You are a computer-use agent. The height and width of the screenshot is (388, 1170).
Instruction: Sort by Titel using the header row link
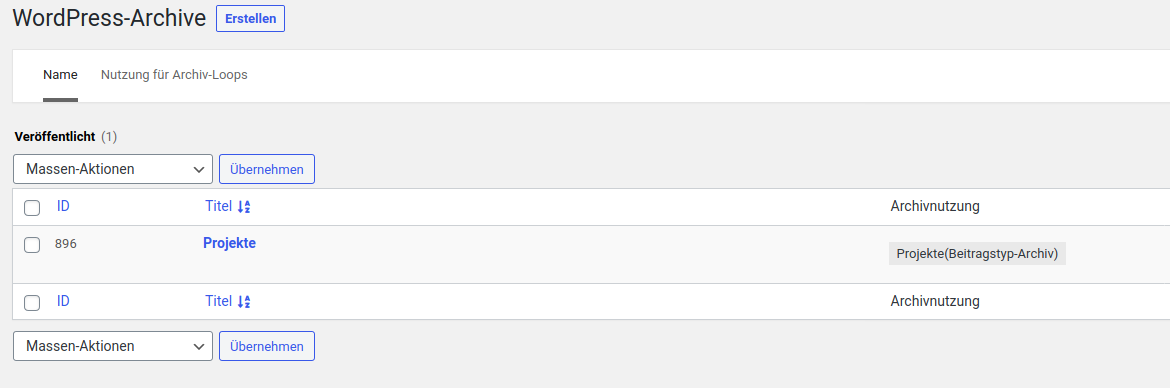[219, 206]
